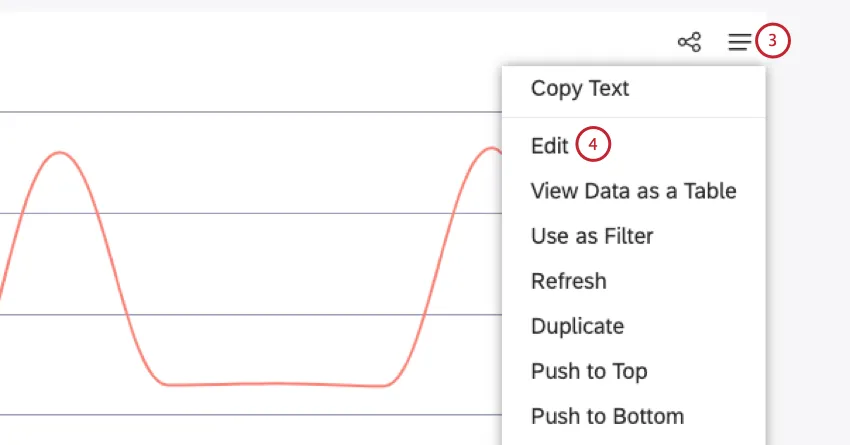850x445 pixels.
Task: Open View Data as a Table
Action: [x=633, y=190]
